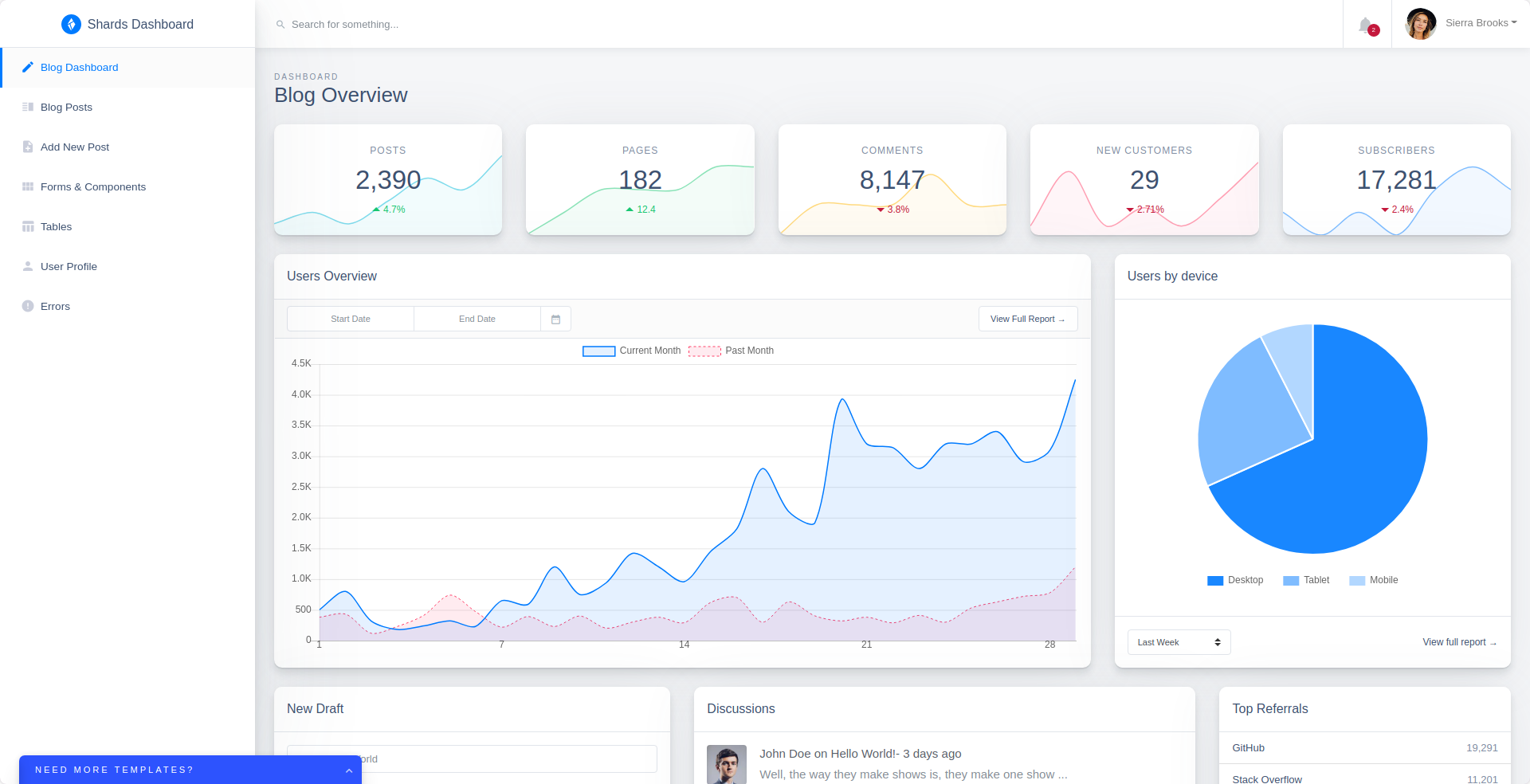Click the Blog Posts sidebar icon

(x=28, y=107)
